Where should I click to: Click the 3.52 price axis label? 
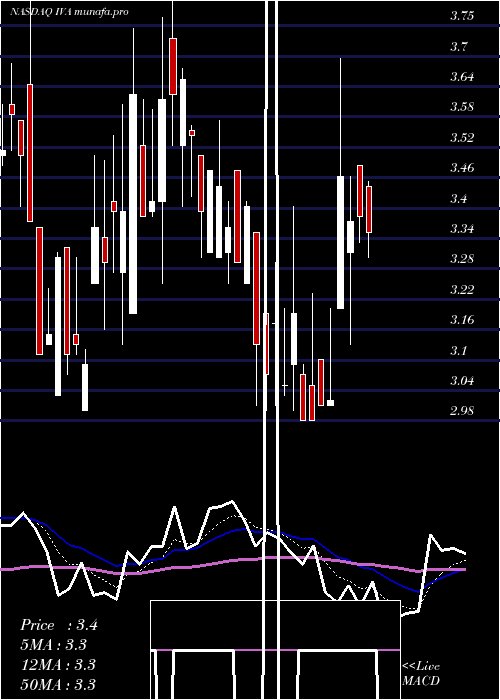(462, 138)
